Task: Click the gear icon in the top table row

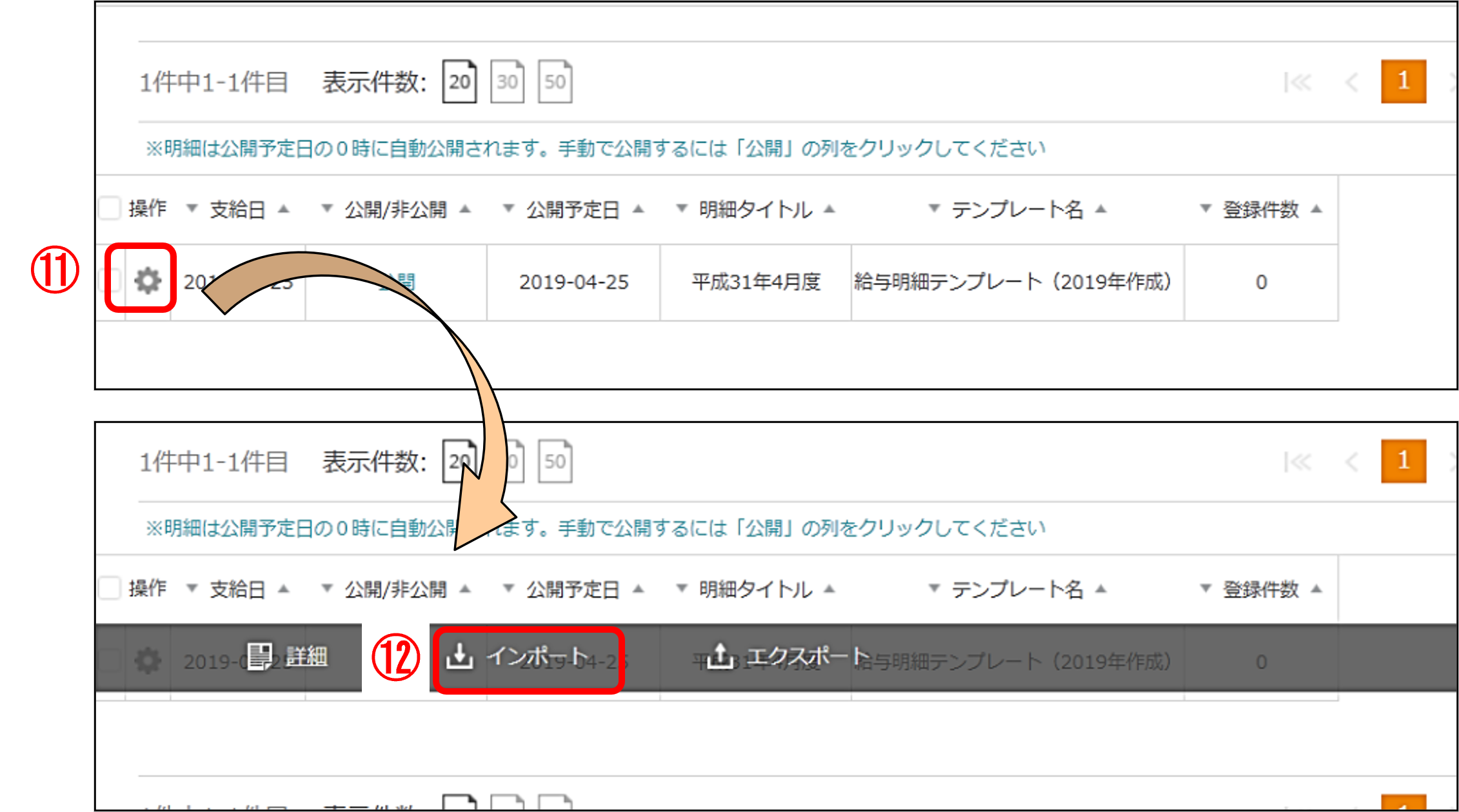Action: pos(148,281)
